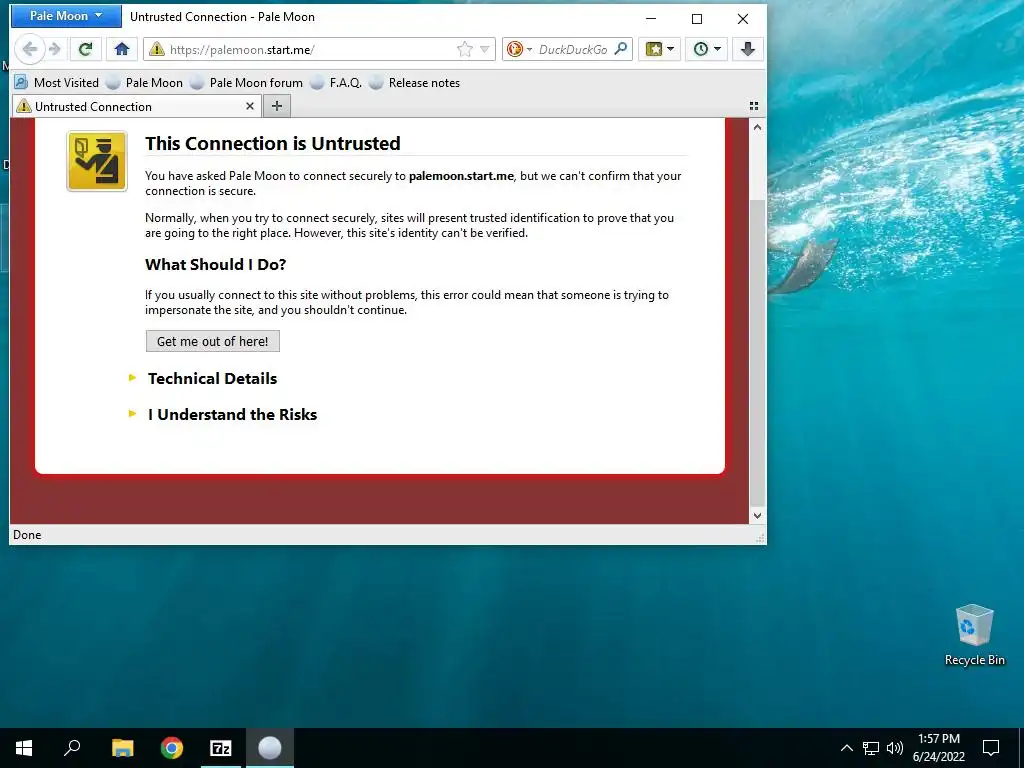Viewport: 1024px width, 768px height.
Task: Click the Done status bar text
Action: [27, 535]
